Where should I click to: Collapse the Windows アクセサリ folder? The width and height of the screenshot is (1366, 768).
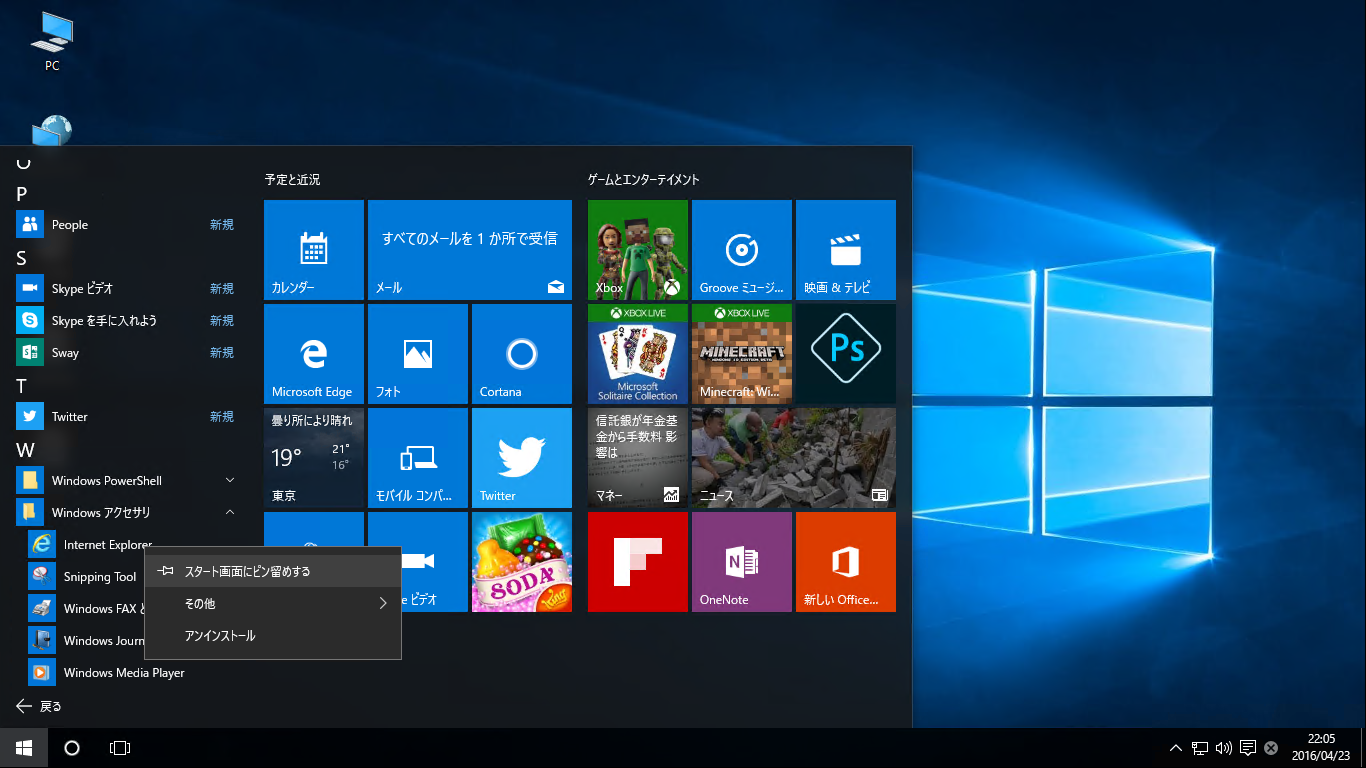[x=125, y=512]
